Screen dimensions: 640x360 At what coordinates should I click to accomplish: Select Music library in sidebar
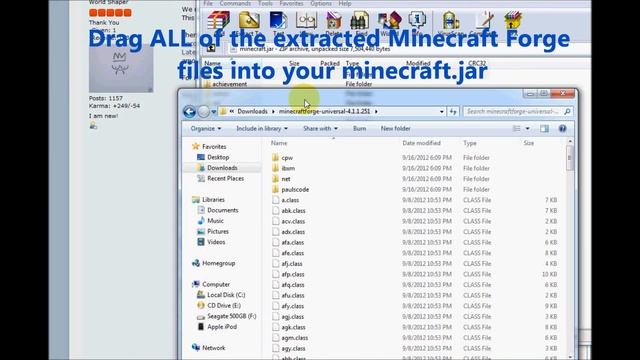coord(215,221)
